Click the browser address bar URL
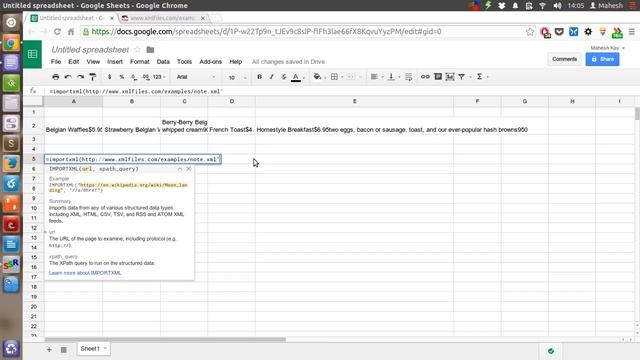The image size is (640, 360). (266, 31)
